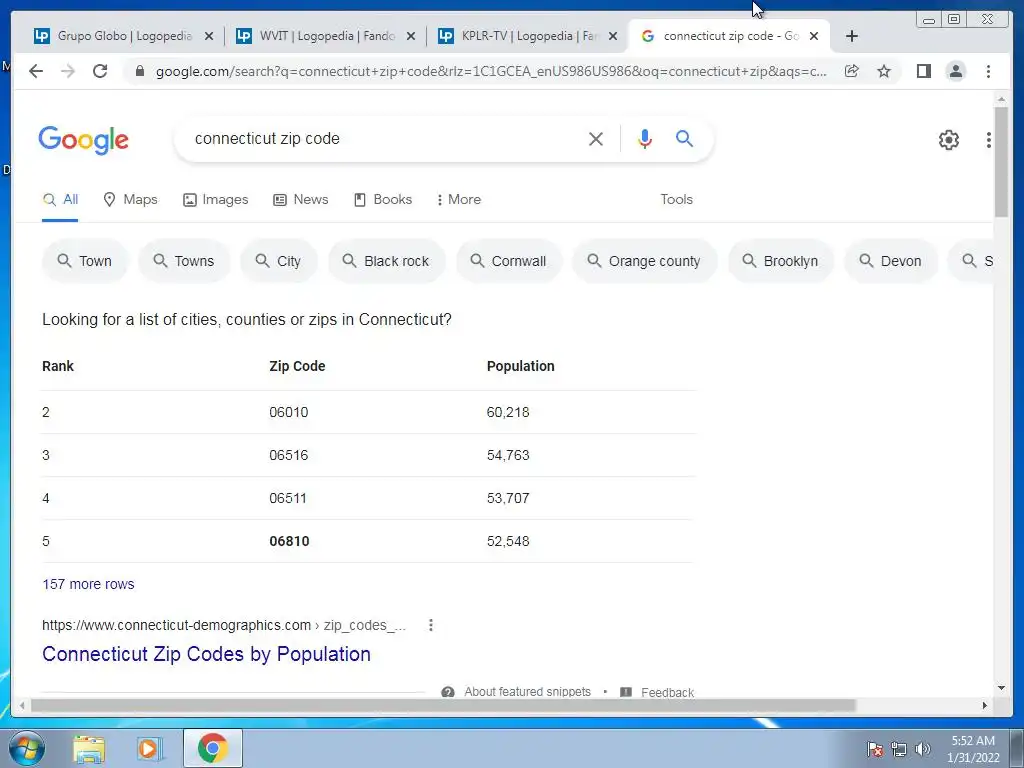Clear the search box text
1024x768 pixels.
pos(596,138)
